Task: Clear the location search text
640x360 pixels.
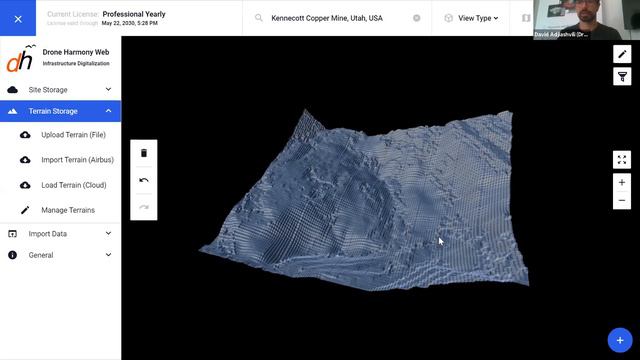Action: pyautogui.click(x=416, y=18)
